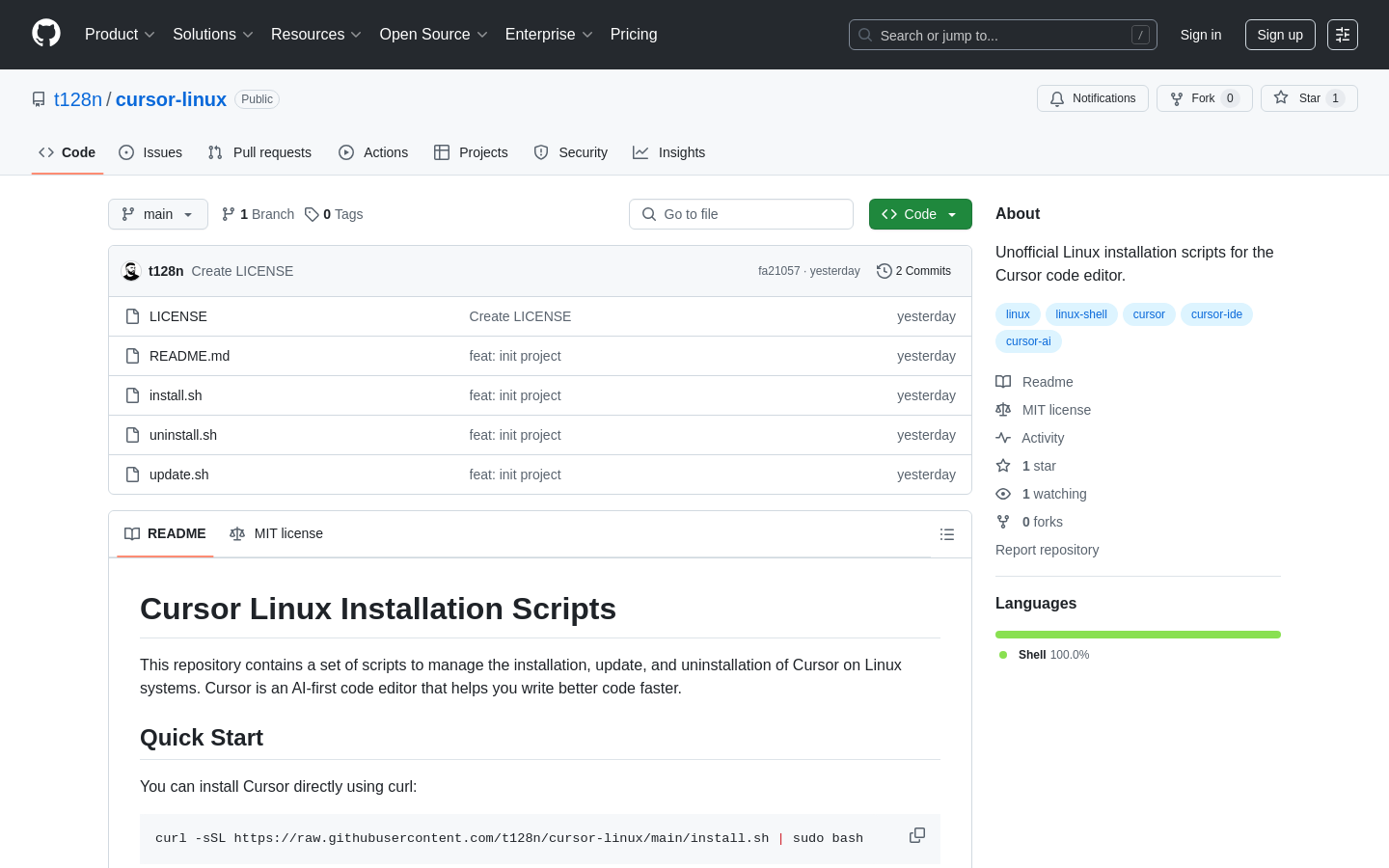The image size is (1389, 868).
Task: Expand the Product menu
Action: (x=120, y=34)
